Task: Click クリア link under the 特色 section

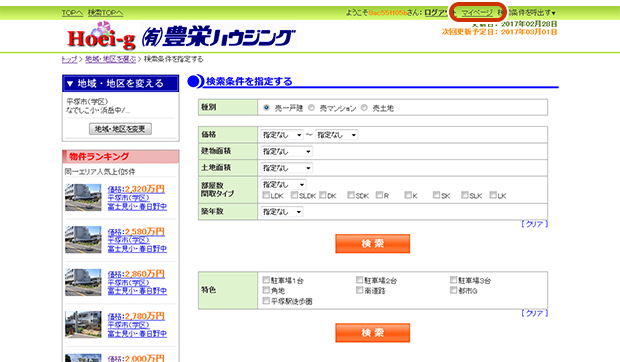Action: [x=535, y=313]
